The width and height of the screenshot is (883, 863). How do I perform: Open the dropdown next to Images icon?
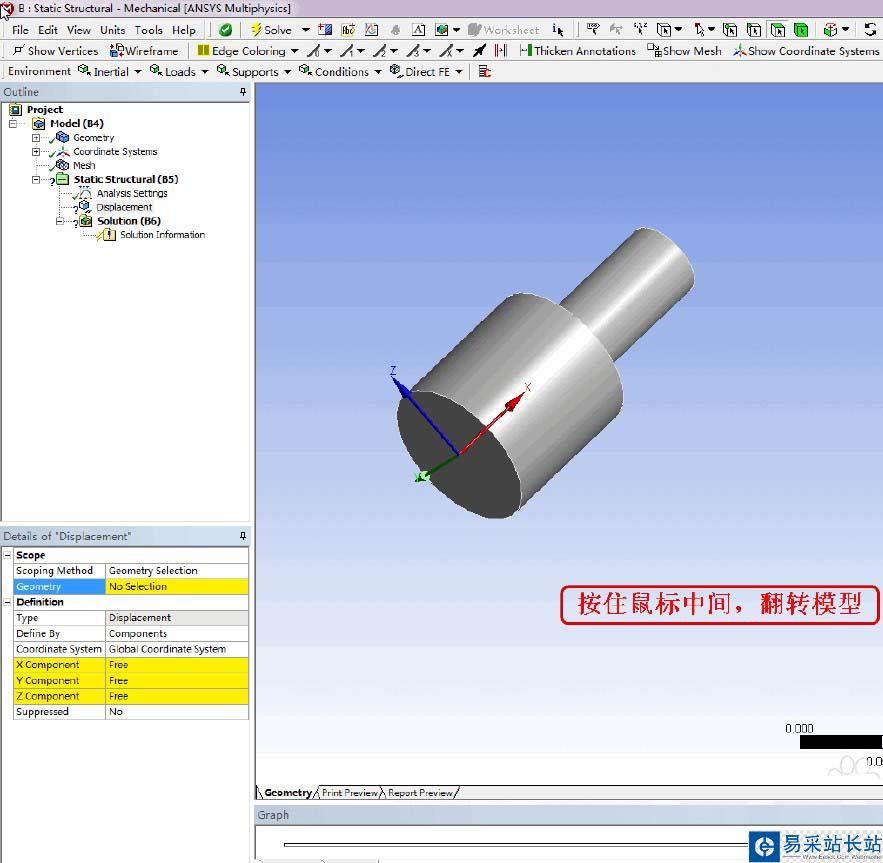pyautogui.click(x=457, y=30)
